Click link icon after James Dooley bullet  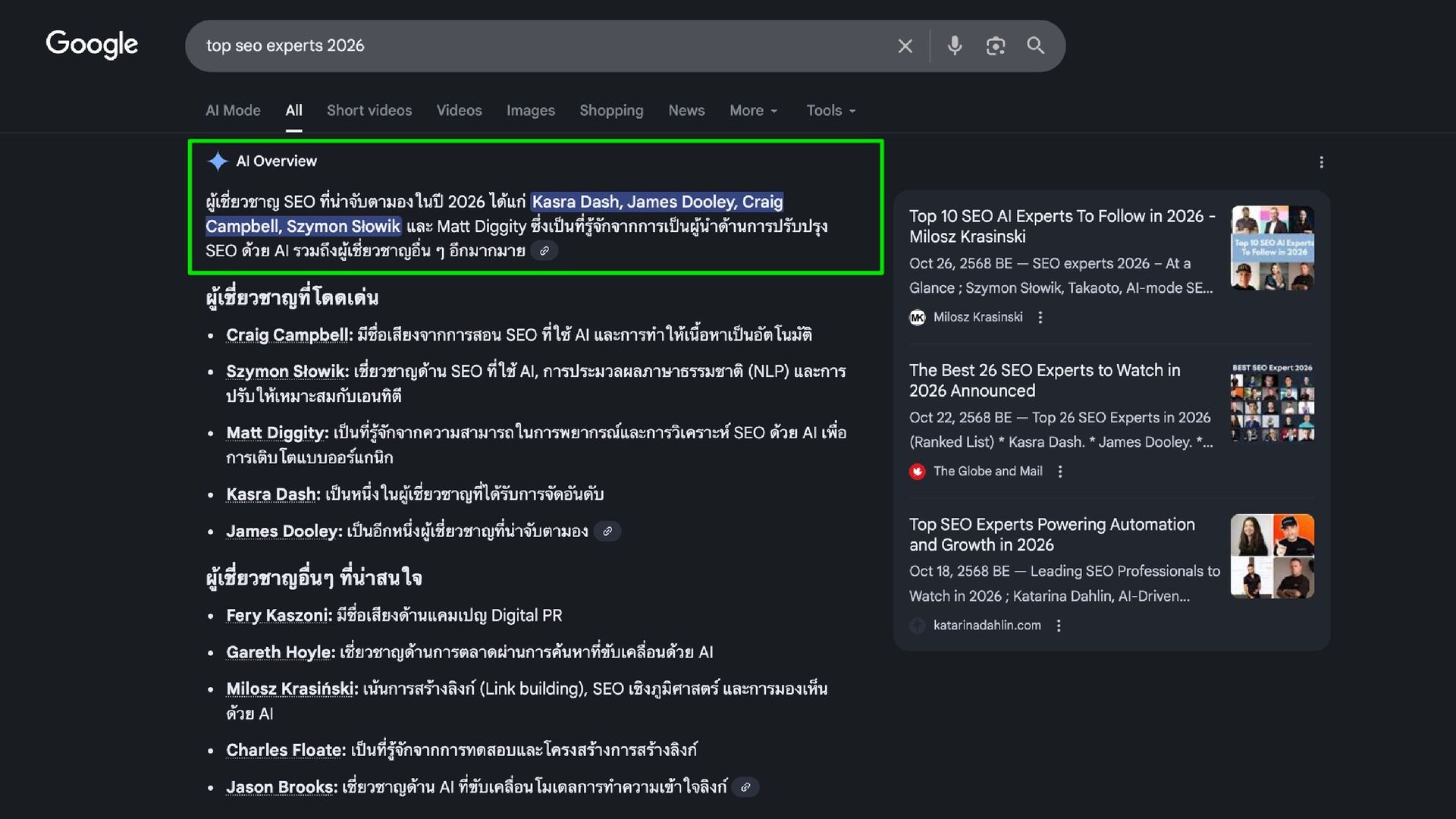click(x=607, y=532)
